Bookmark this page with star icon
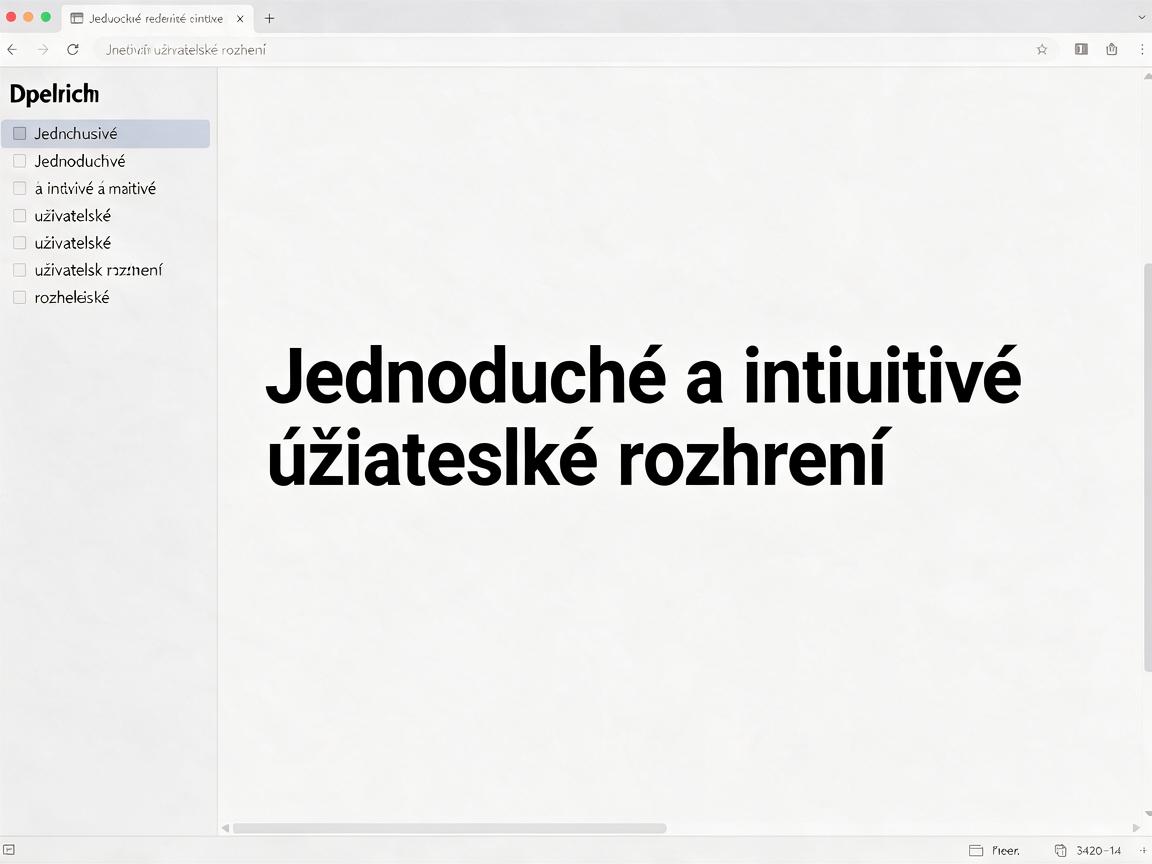The image size is (1152, 864). (1042, 49)
